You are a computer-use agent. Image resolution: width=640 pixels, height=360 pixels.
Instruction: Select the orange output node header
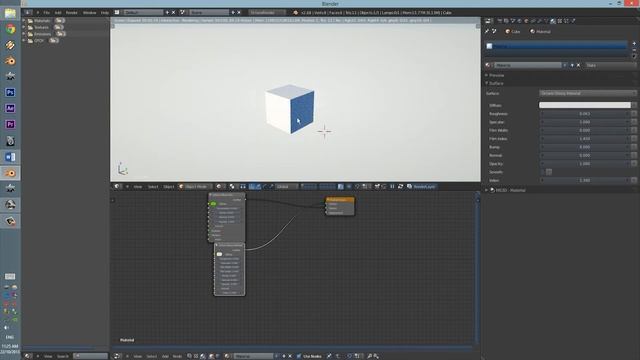(x=340, y=200)
